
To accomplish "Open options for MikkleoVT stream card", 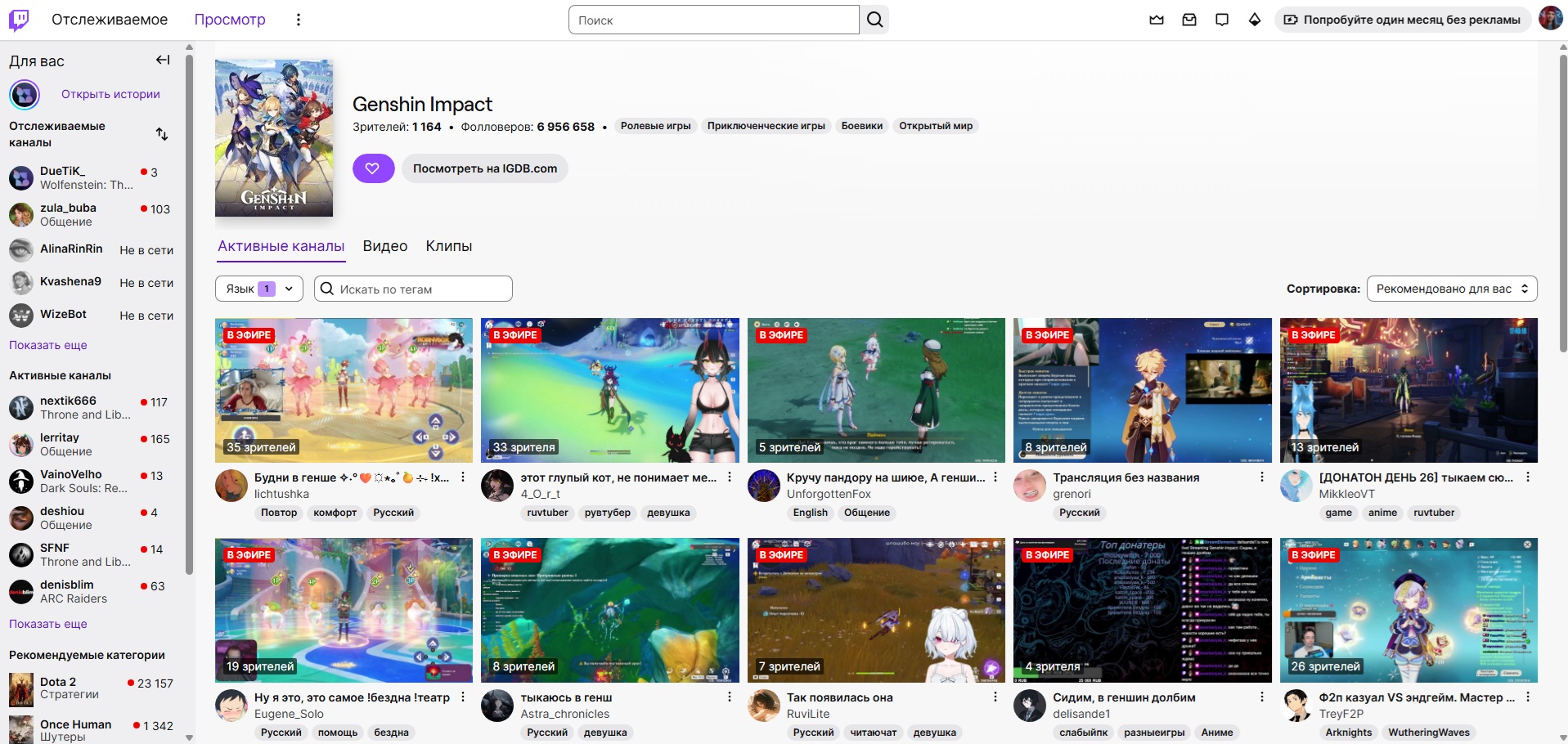I will 1528,477.
